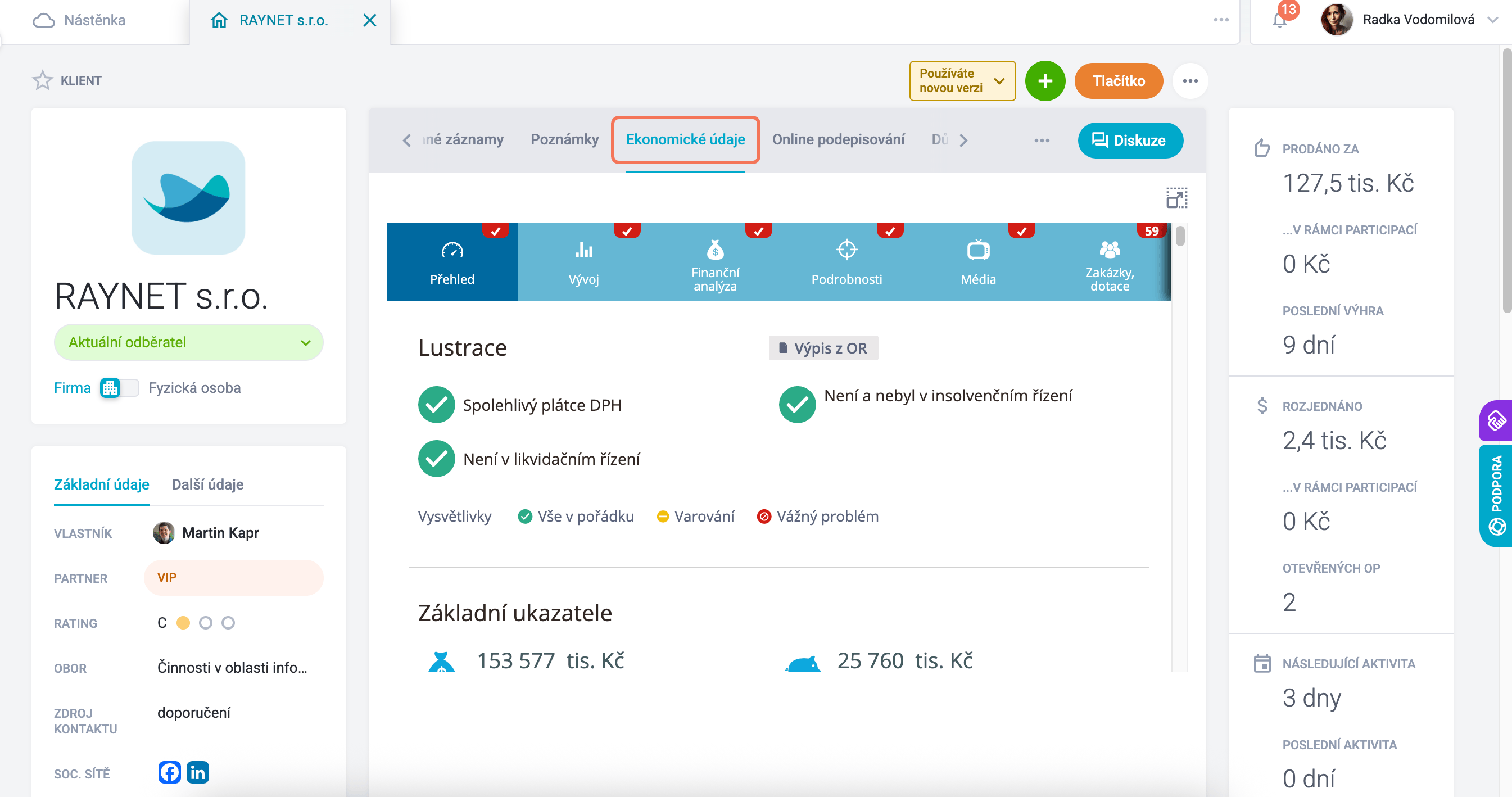This screenshot has width=1512, height=797.
Task: Expand the Aktuální odběratel status dropdown
Action: 188,342
